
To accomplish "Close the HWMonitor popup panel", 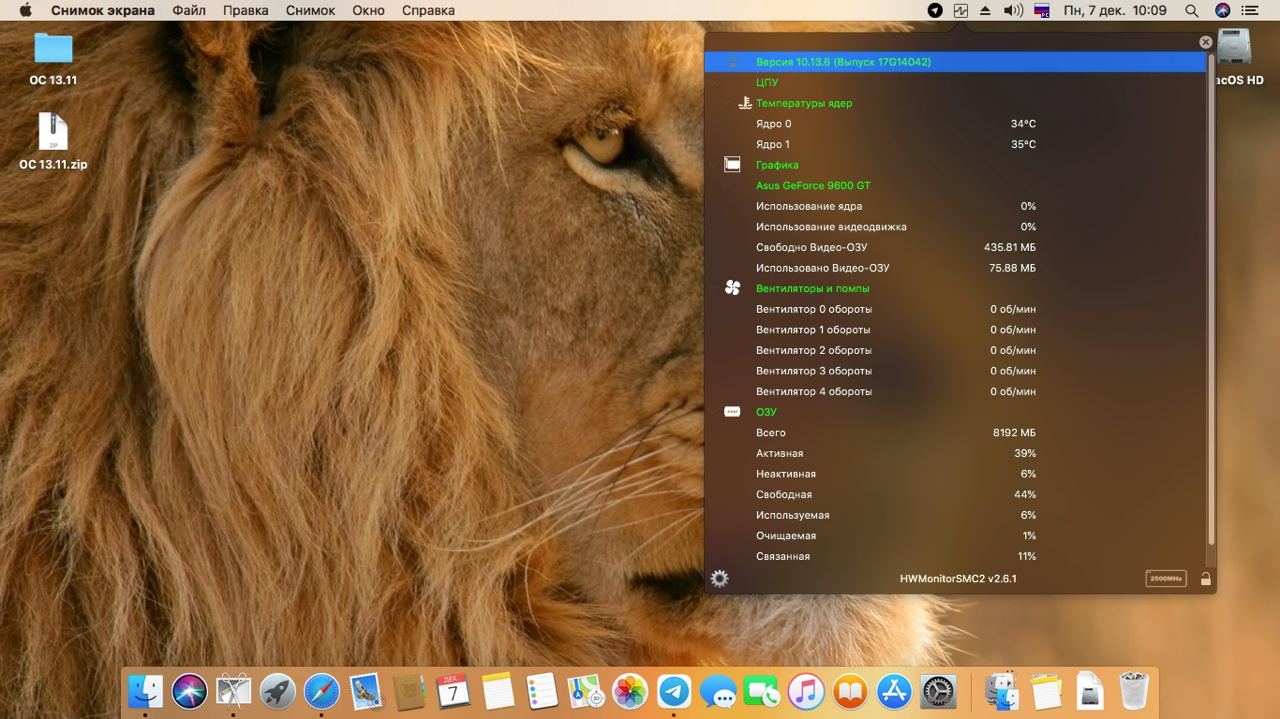I will 1205,42.
